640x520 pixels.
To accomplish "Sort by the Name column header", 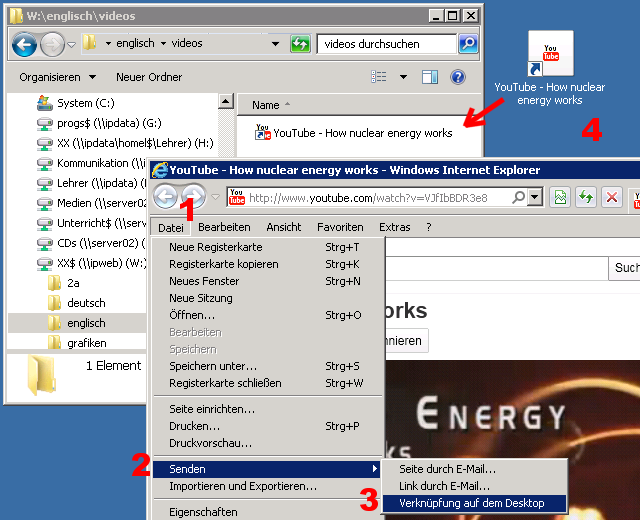I will pos(266,105).
